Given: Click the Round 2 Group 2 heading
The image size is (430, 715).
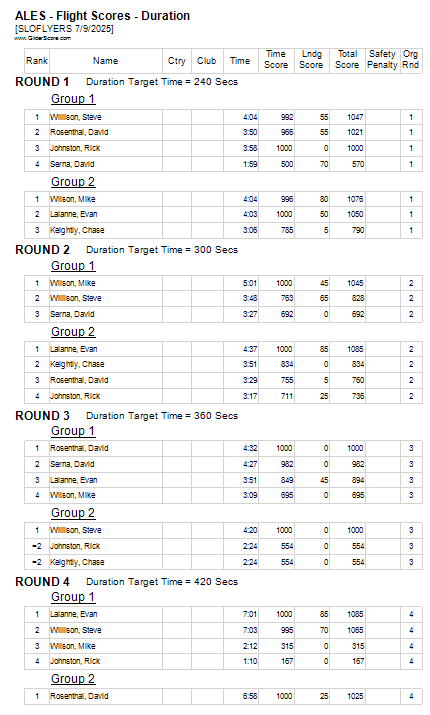Looking at the screenshot, I should [73, 332].
